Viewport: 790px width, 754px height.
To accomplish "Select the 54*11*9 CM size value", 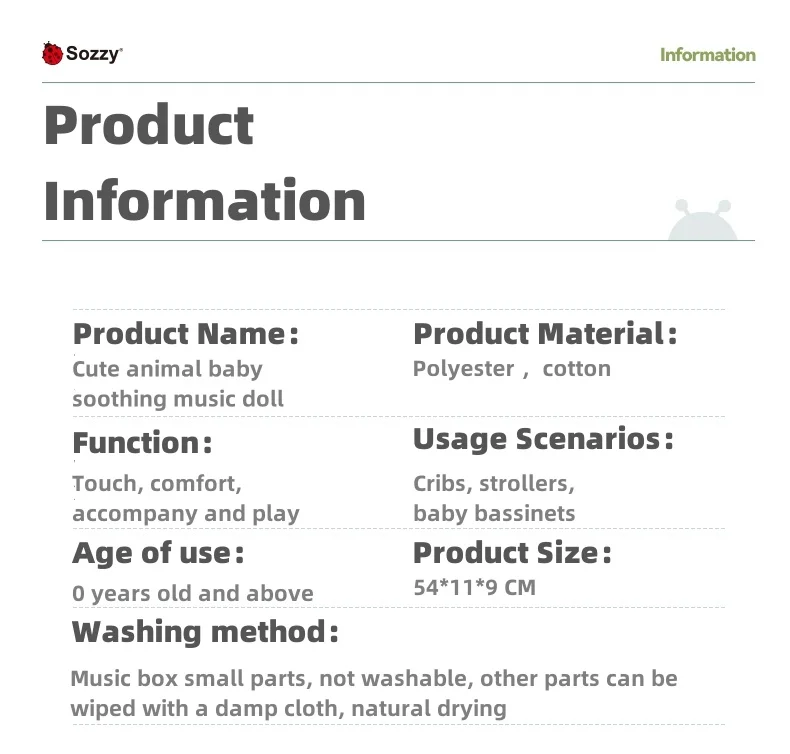I will [x=474, y=588].
